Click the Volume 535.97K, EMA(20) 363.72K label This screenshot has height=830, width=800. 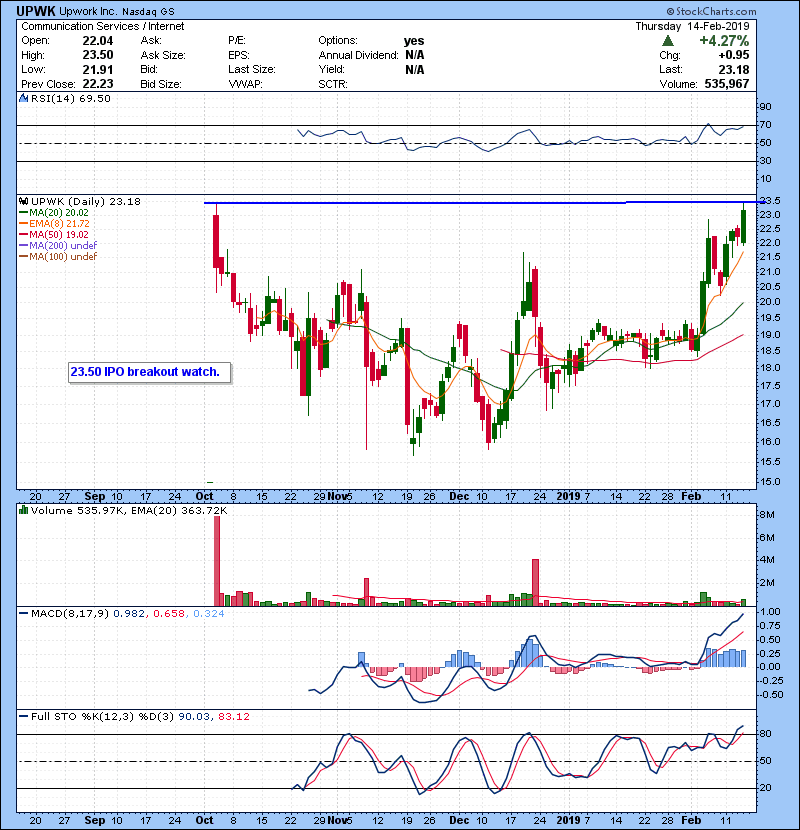(129, 511)
